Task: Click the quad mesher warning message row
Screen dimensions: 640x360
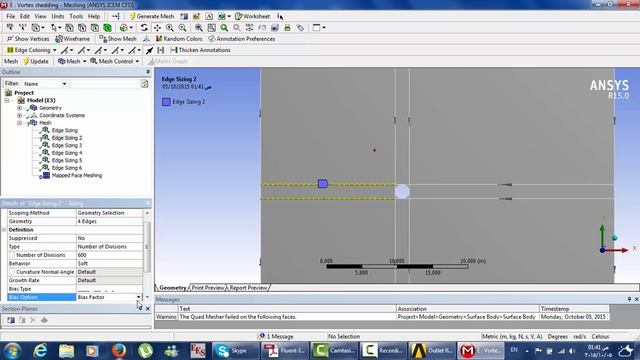Action: click(382, 317)
